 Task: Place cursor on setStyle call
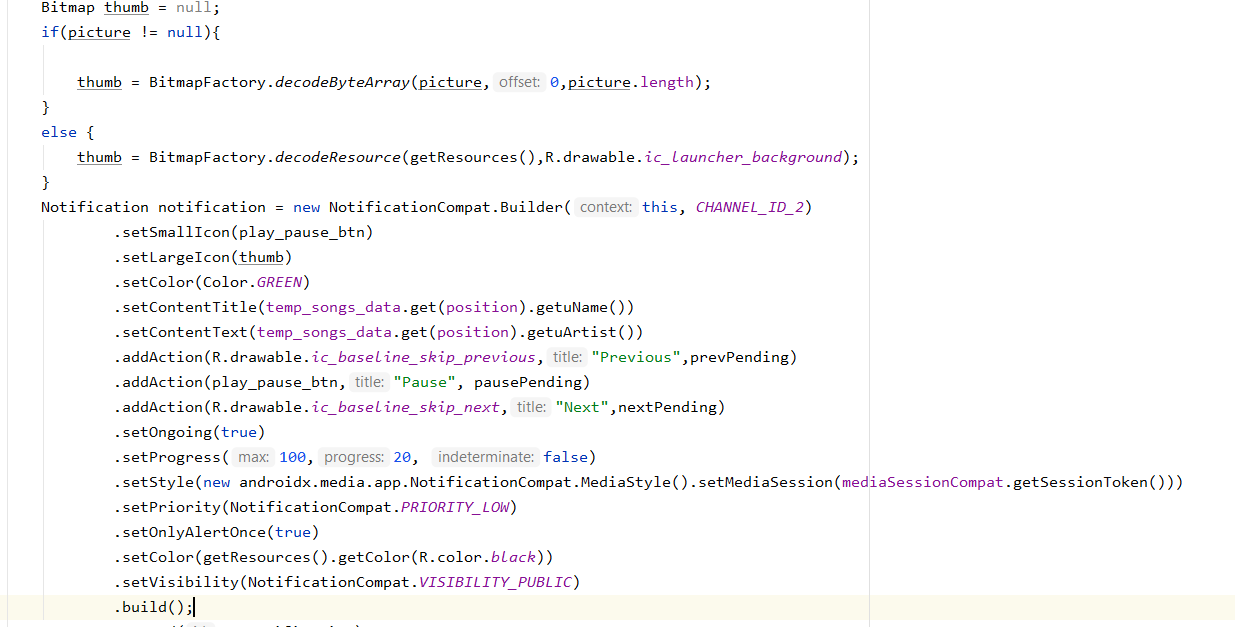click(158, 482)
